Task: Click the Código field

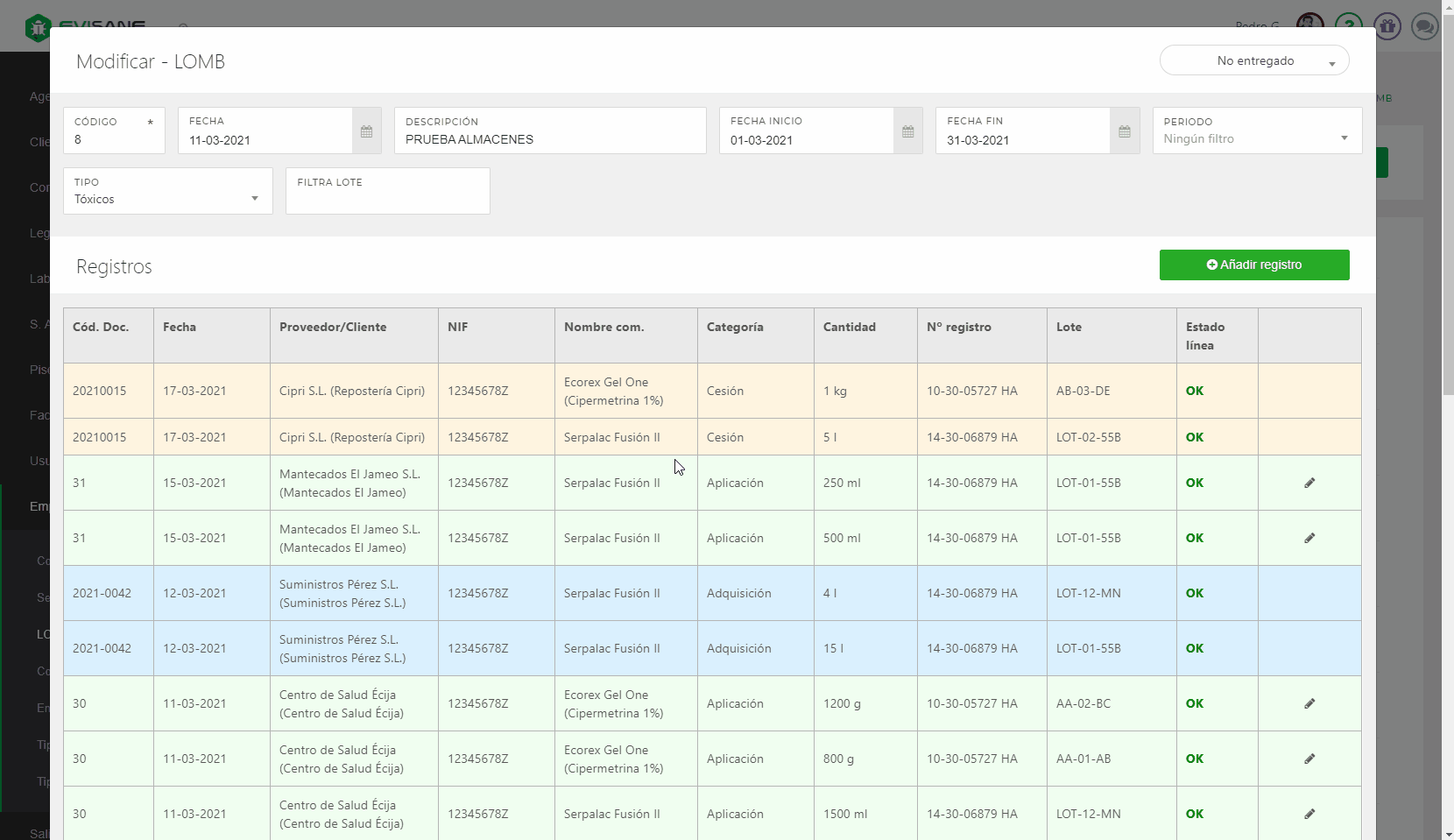Action: (x=114, y=139)
